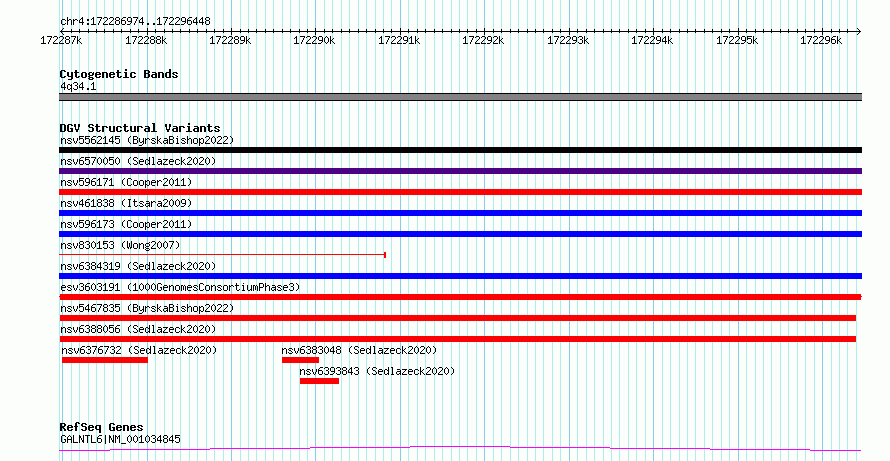Select the esv3603191 1000Genomes red bar
This screenshot has height=461, width=890.
pos(460,297)
